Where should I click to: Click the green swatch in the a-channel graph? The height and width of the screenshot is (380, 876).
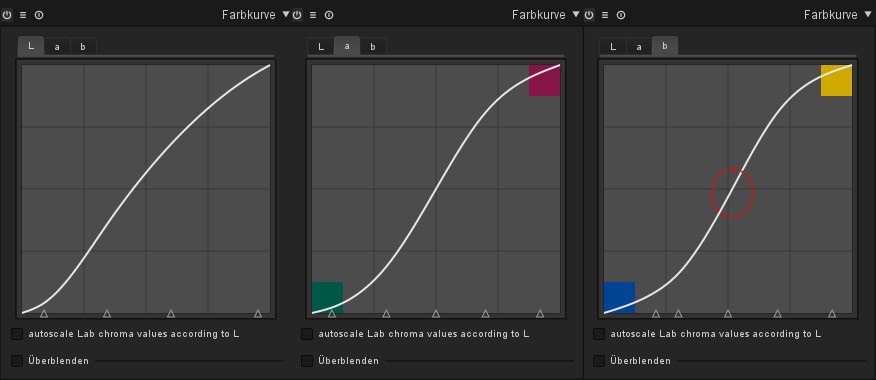pyautogui.click(x=327, y=297)
